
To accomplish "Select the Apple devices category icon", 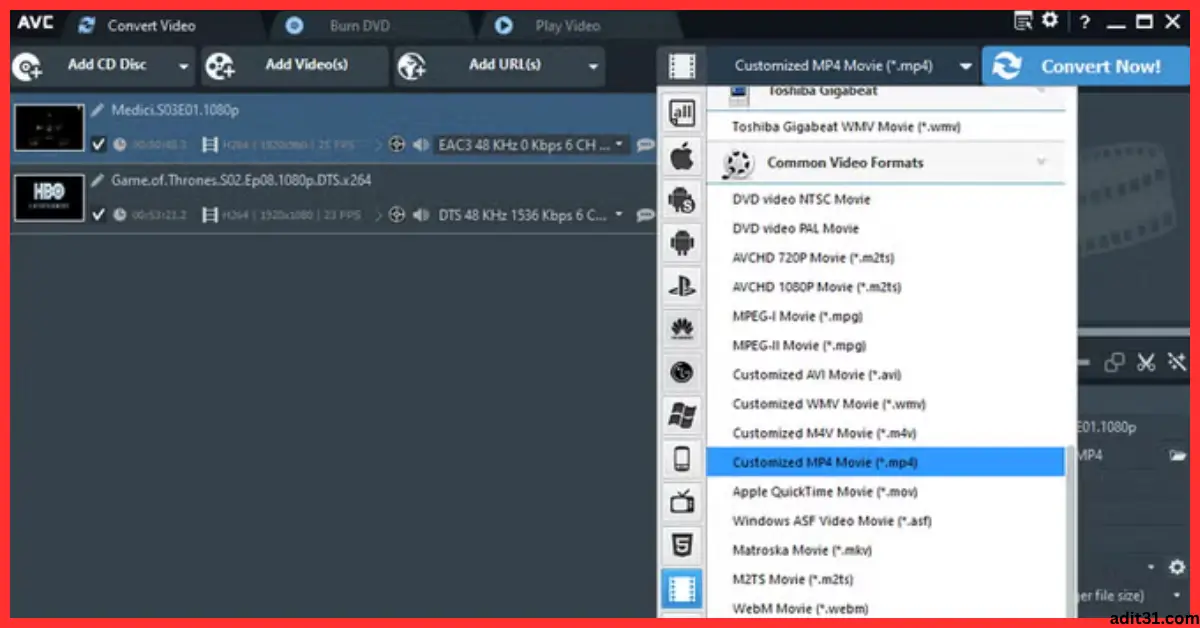I will 682,156.
